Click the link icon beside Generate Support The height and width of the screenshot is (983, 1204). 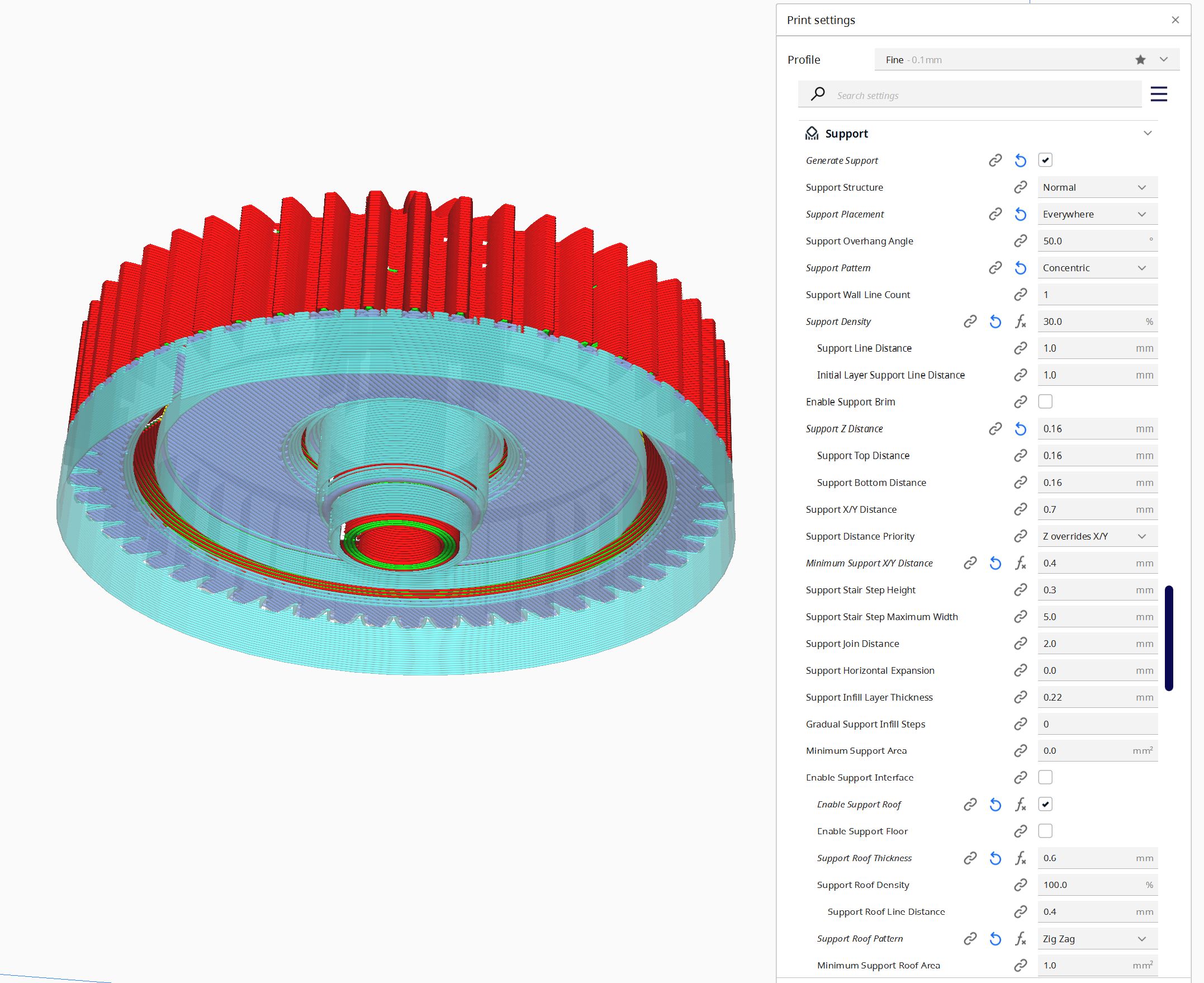(x=995, y=160)
